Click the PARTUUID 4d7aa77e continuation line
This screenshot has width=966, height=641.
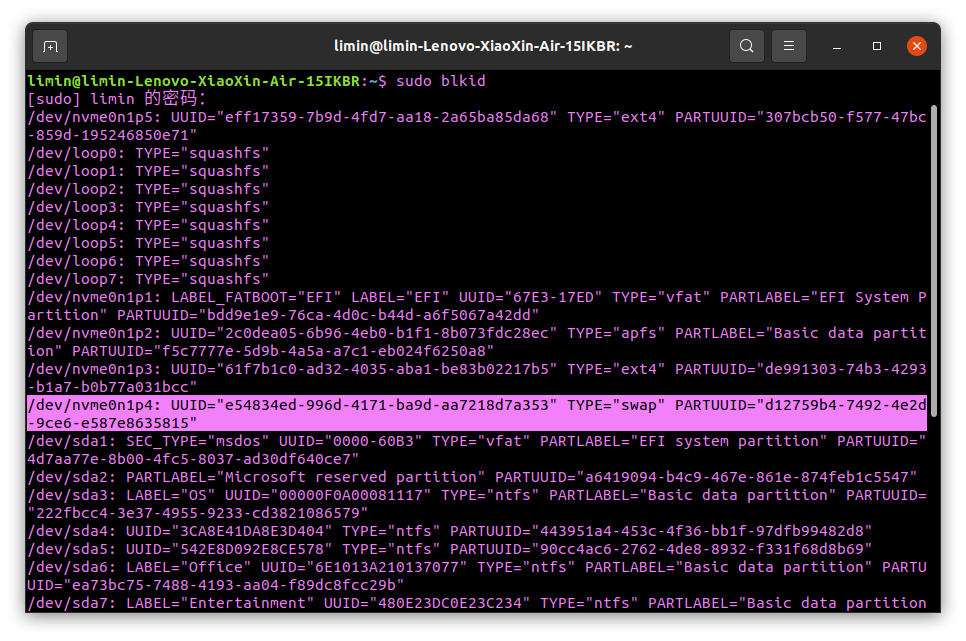[x=193, y=459]
